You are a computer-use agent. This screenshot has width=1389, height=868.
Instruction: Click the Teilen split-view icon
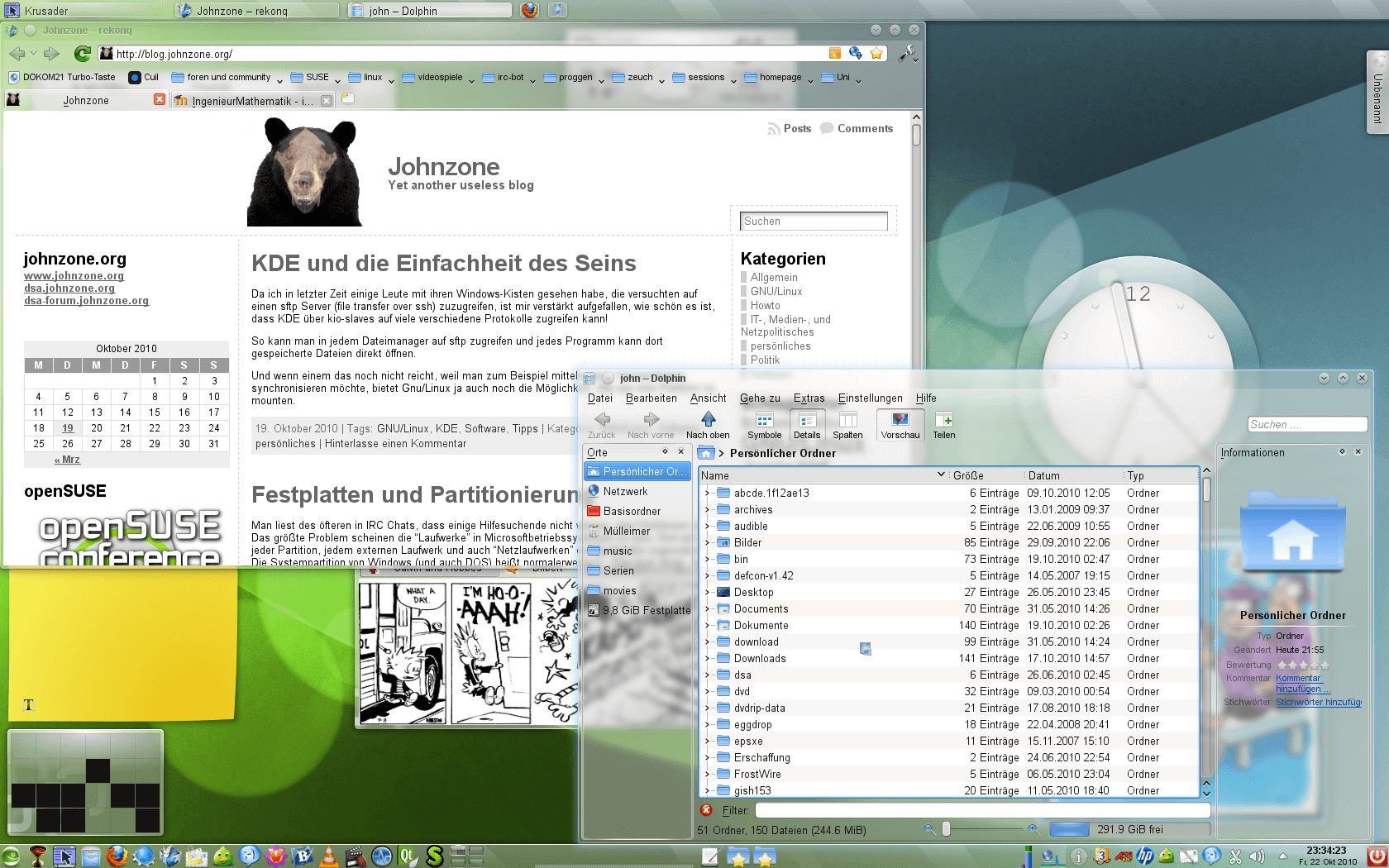[x=943, y=426]
